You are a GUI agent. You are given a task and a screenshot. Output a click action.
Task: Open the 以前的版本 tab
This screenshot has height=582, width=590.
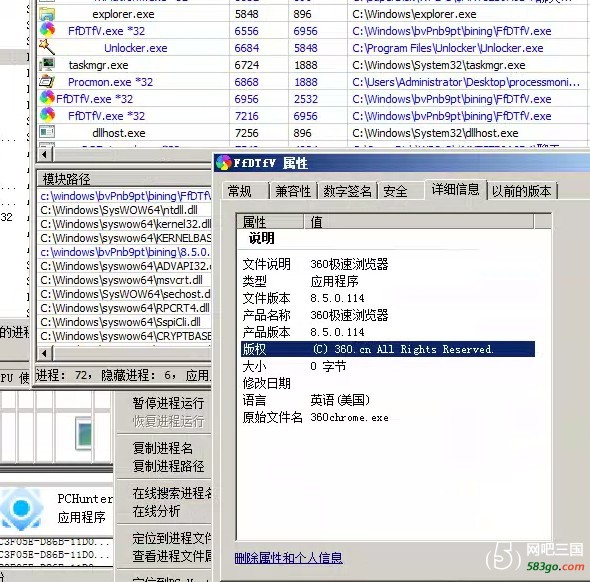pos(521,191)
